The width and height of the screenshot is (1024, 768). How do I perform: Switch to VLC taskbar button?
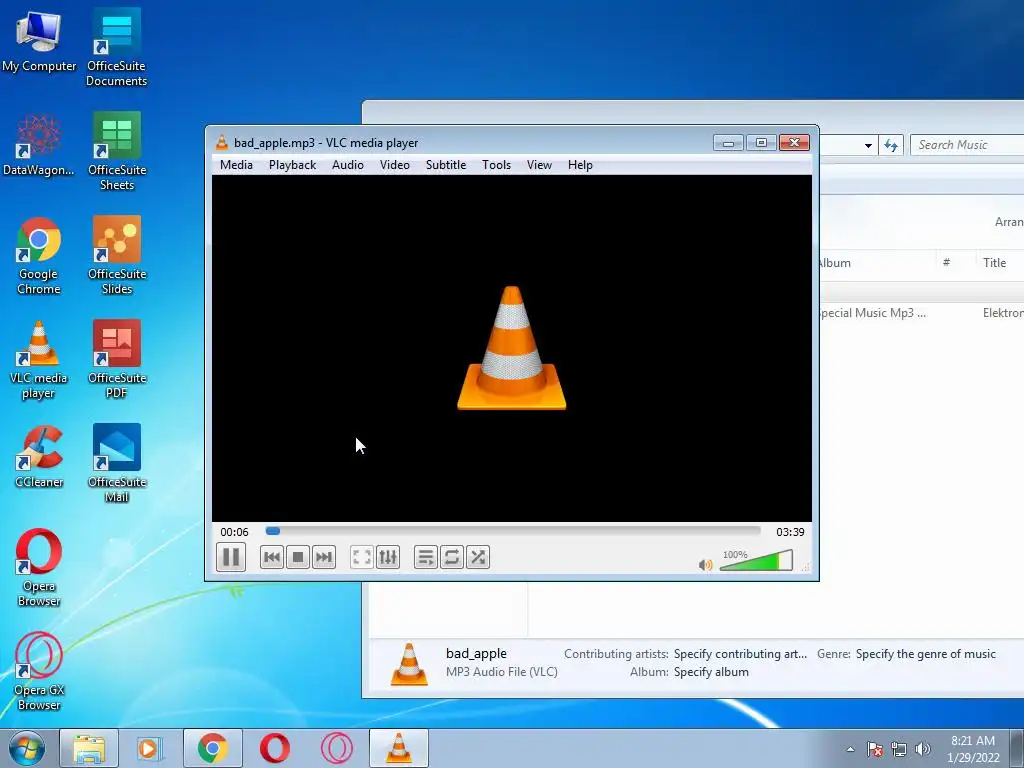[x=398, y=748]
